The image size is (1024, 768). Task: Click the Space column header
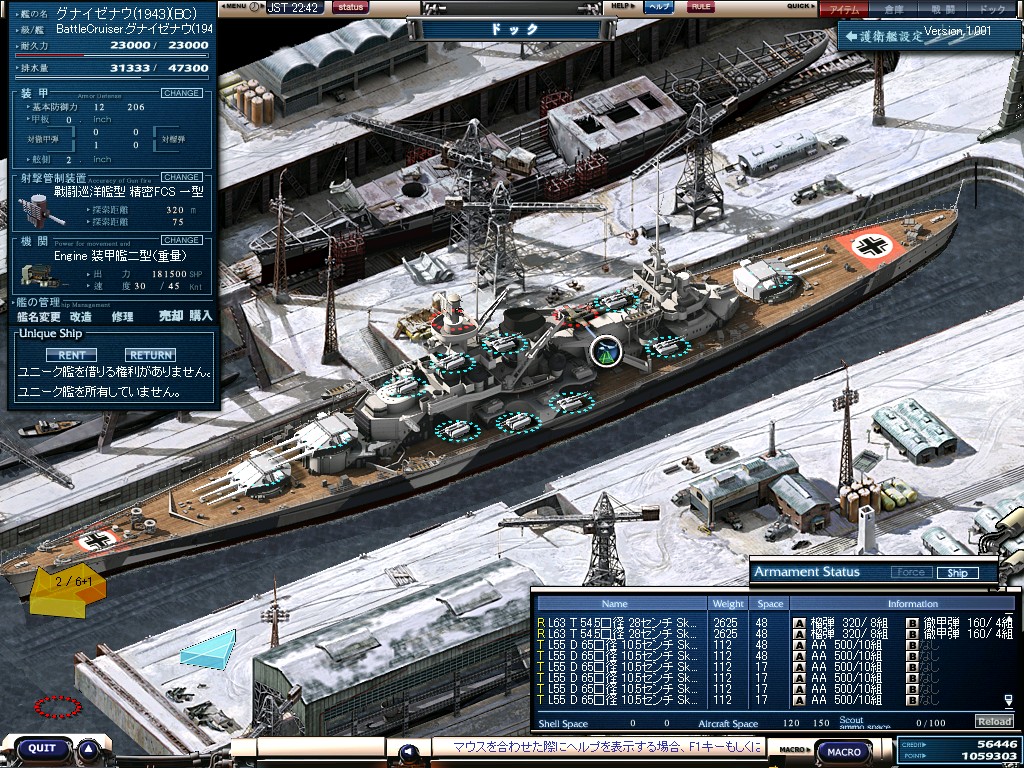pyautogui.click(x=770, y=603)
